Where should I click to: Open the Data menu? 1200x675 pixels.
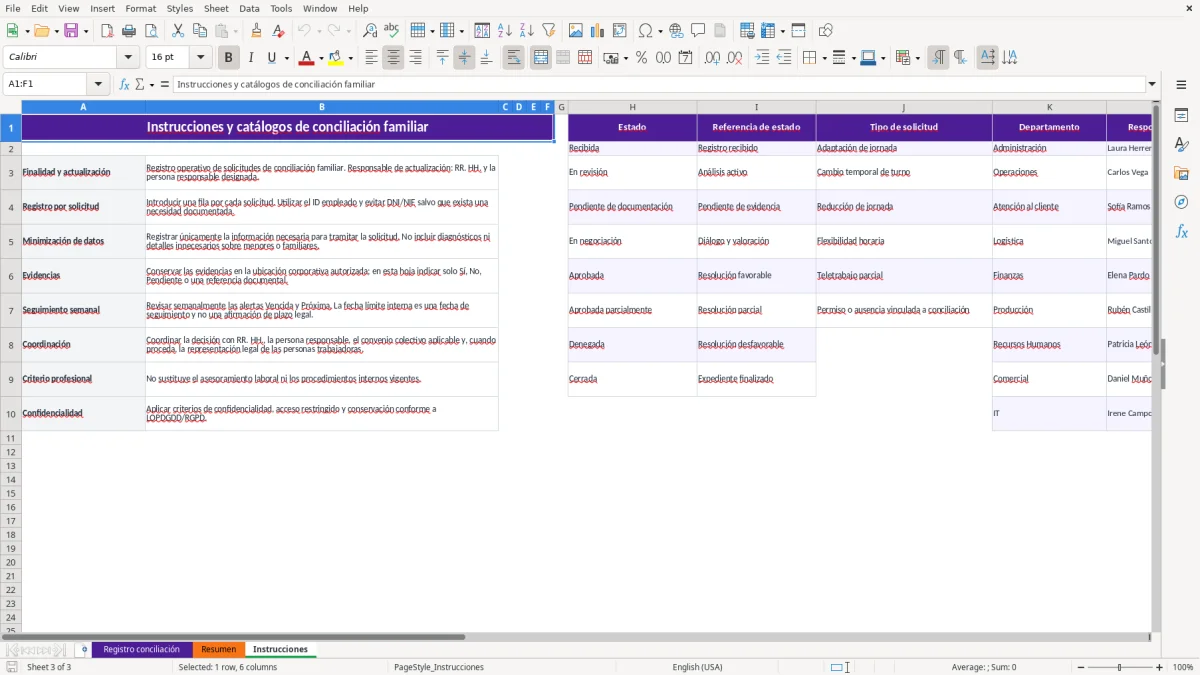[249, 8]
